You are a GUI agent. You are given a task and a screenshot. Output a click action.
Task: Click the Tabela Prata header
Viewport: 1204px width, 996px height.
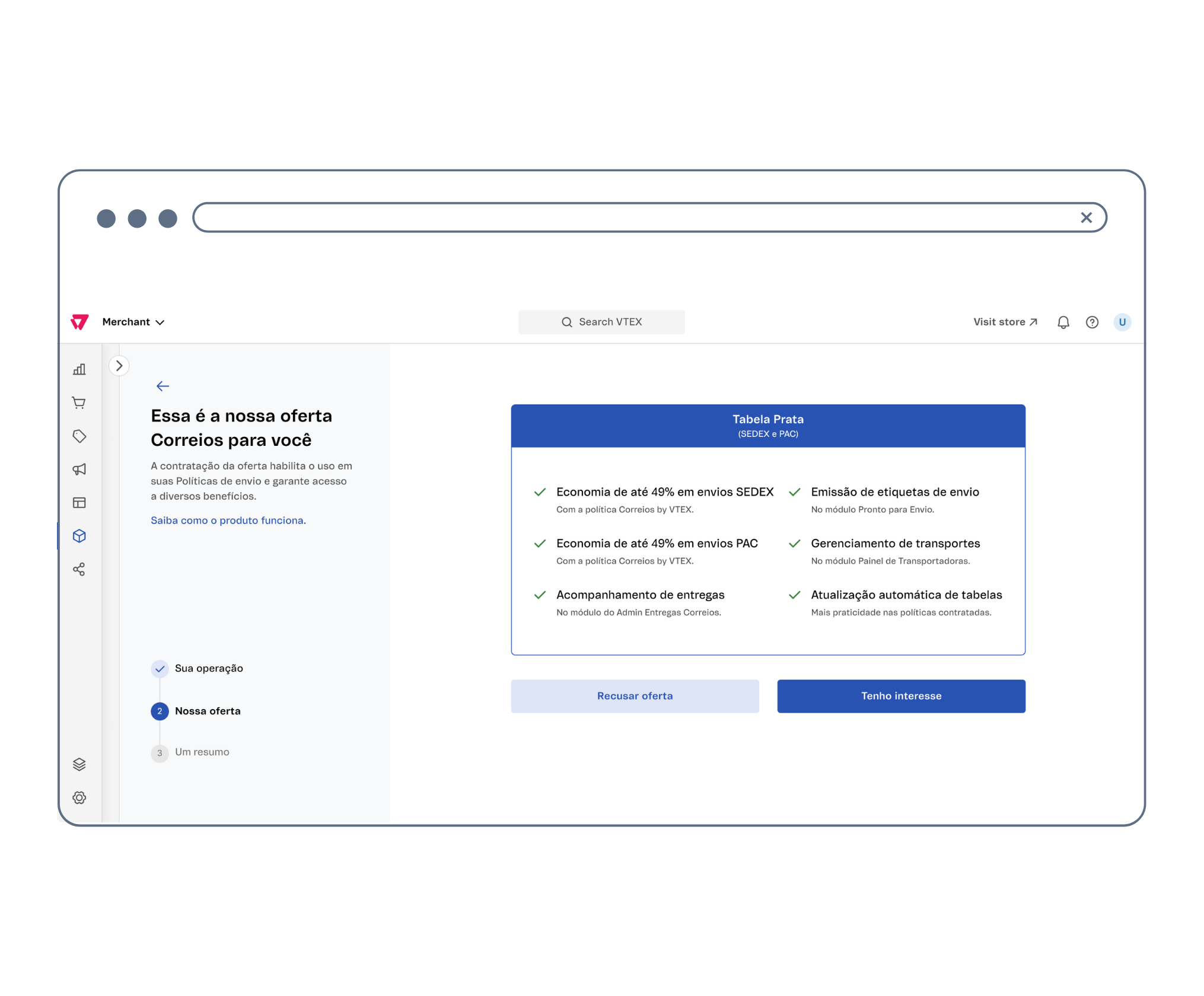tap(768, 426)
